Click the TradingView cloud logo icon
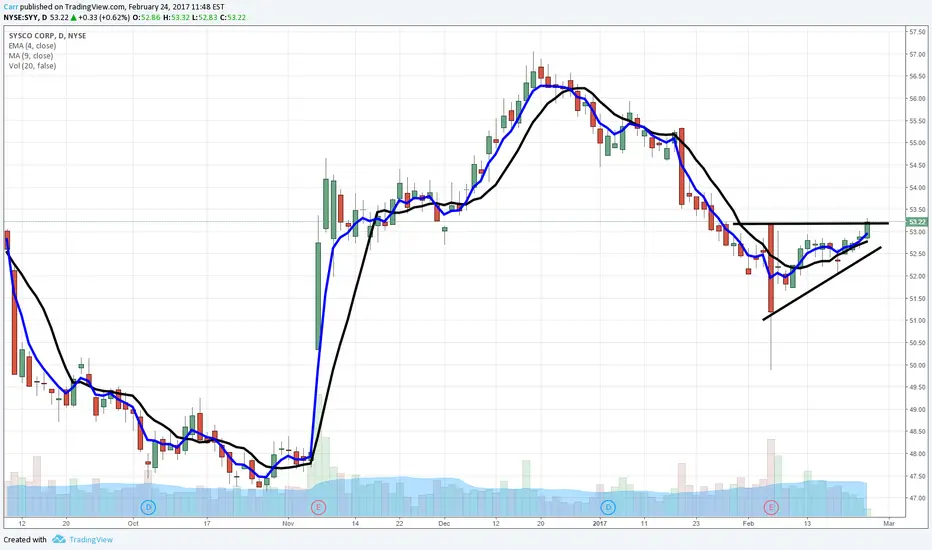The width and height of the screenshot is (932, 550). coord(58,539)
